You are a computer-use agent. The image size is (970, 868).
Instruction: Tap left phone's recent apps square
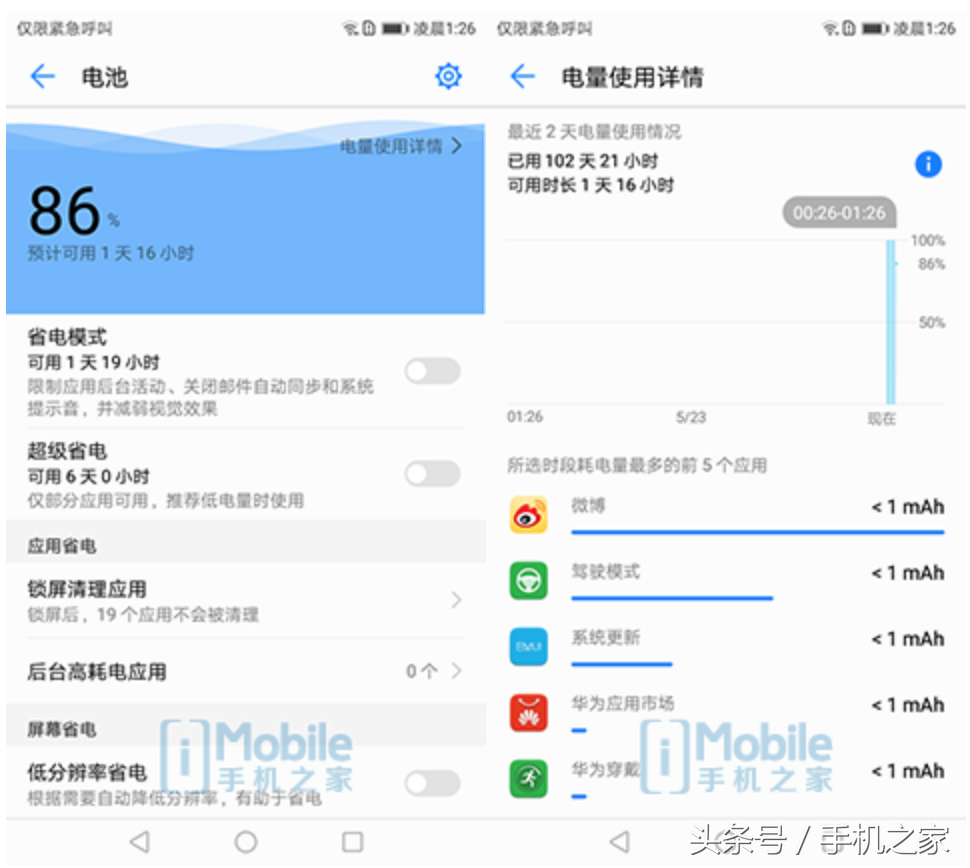[x=353, y=842]
